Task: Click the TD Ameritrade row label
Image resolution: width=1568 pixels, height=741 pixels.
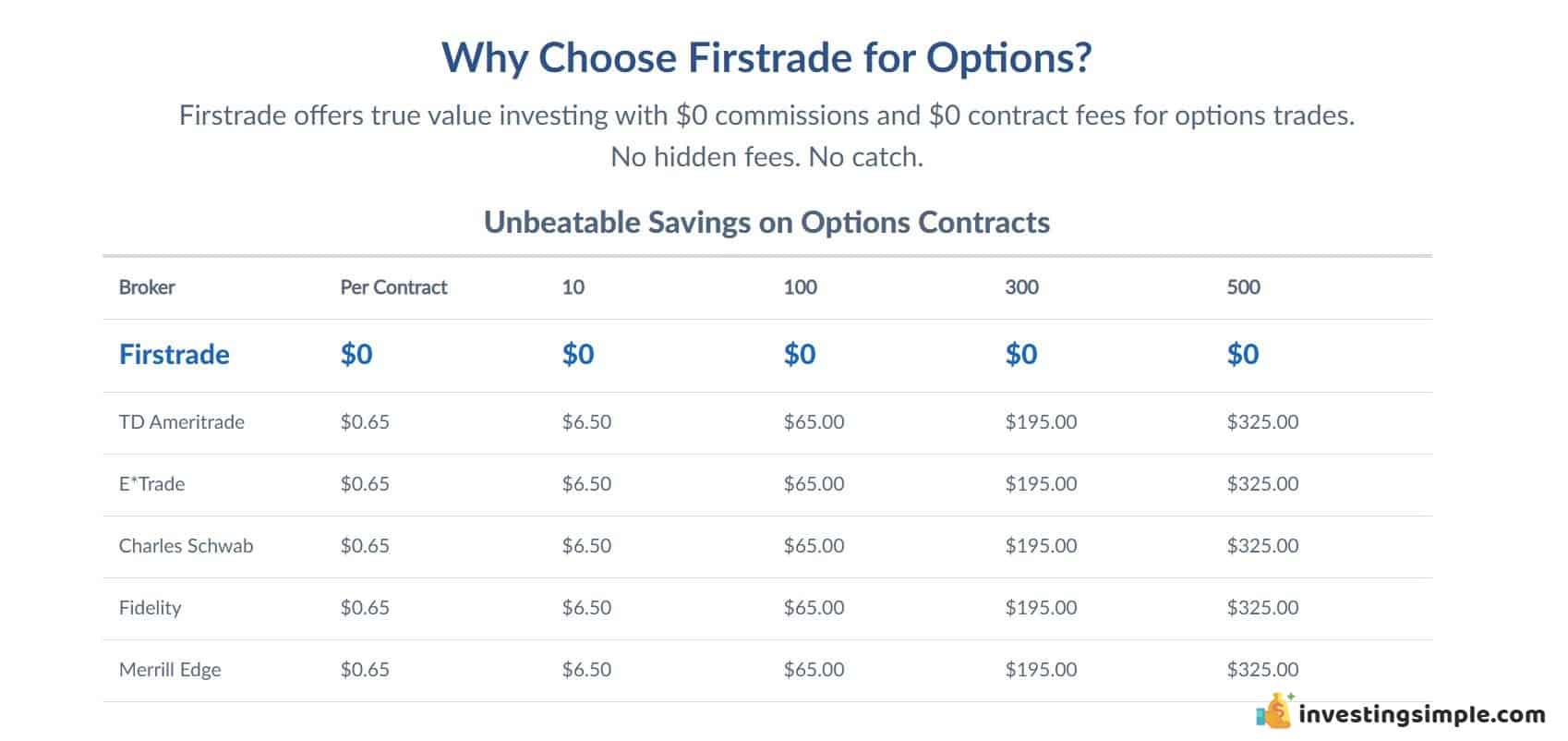Action: coord(182,422)
